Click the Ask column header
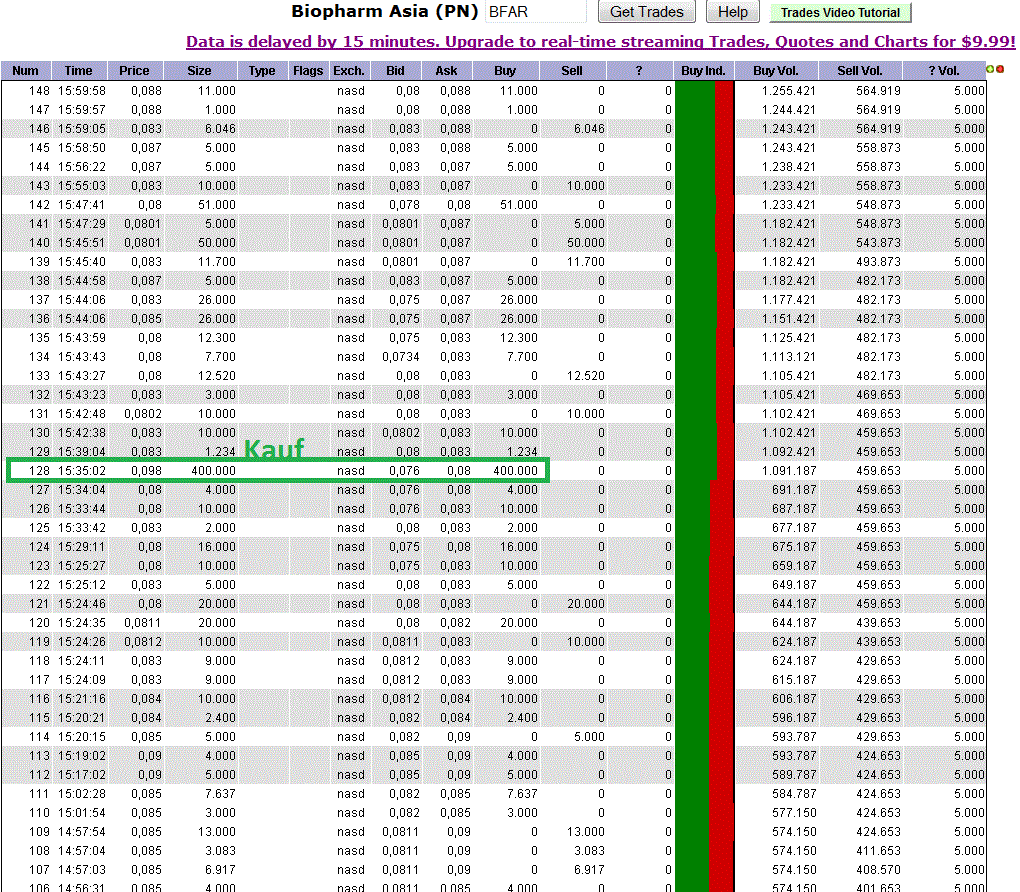The image size is (1020, 892). coord(445,70)
